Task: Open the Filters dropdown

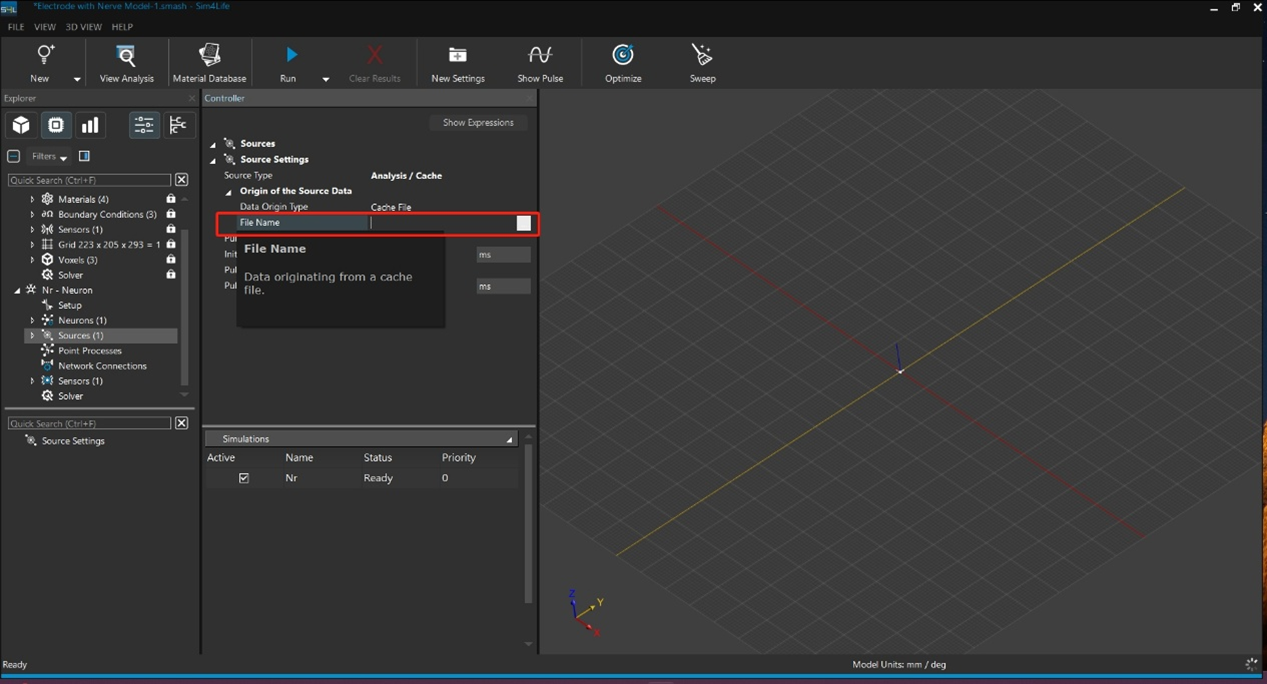Action: (x=49, y=157)
